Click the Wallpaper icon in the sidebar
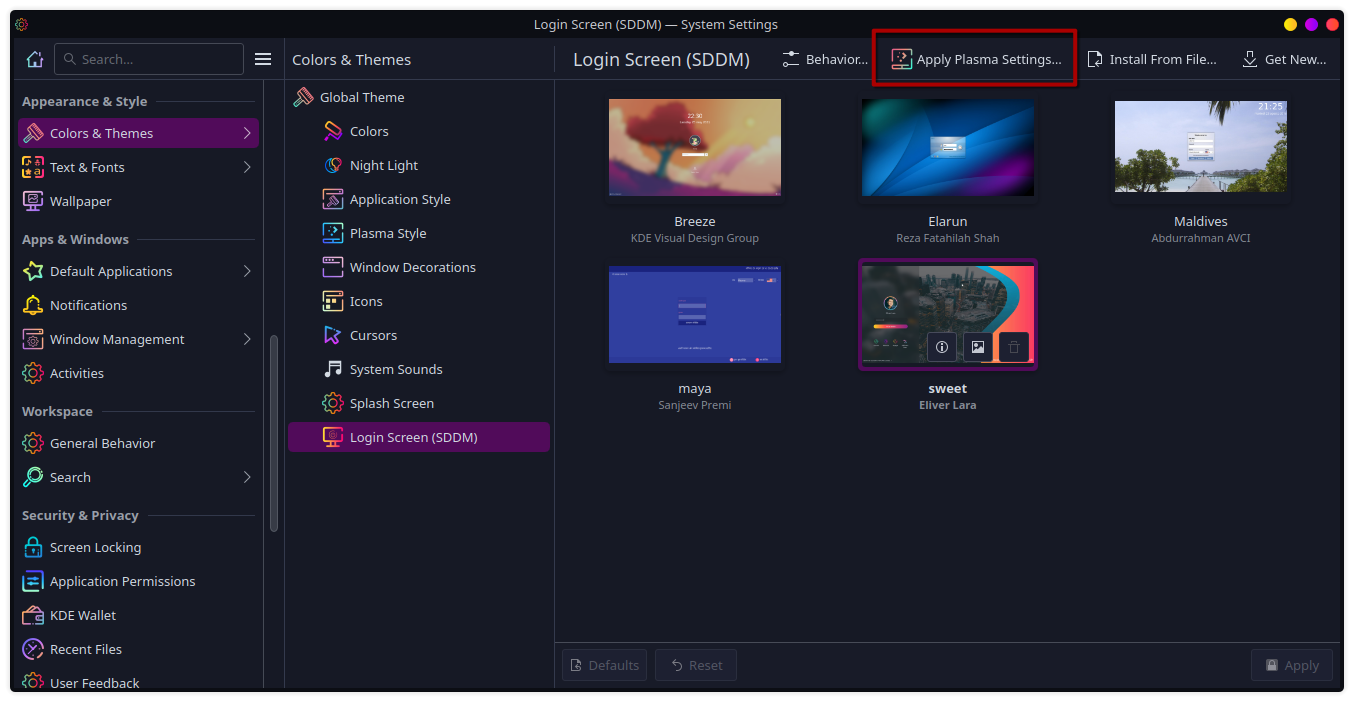The width and height of the screenshot is (1354, 702). point(33,201)
